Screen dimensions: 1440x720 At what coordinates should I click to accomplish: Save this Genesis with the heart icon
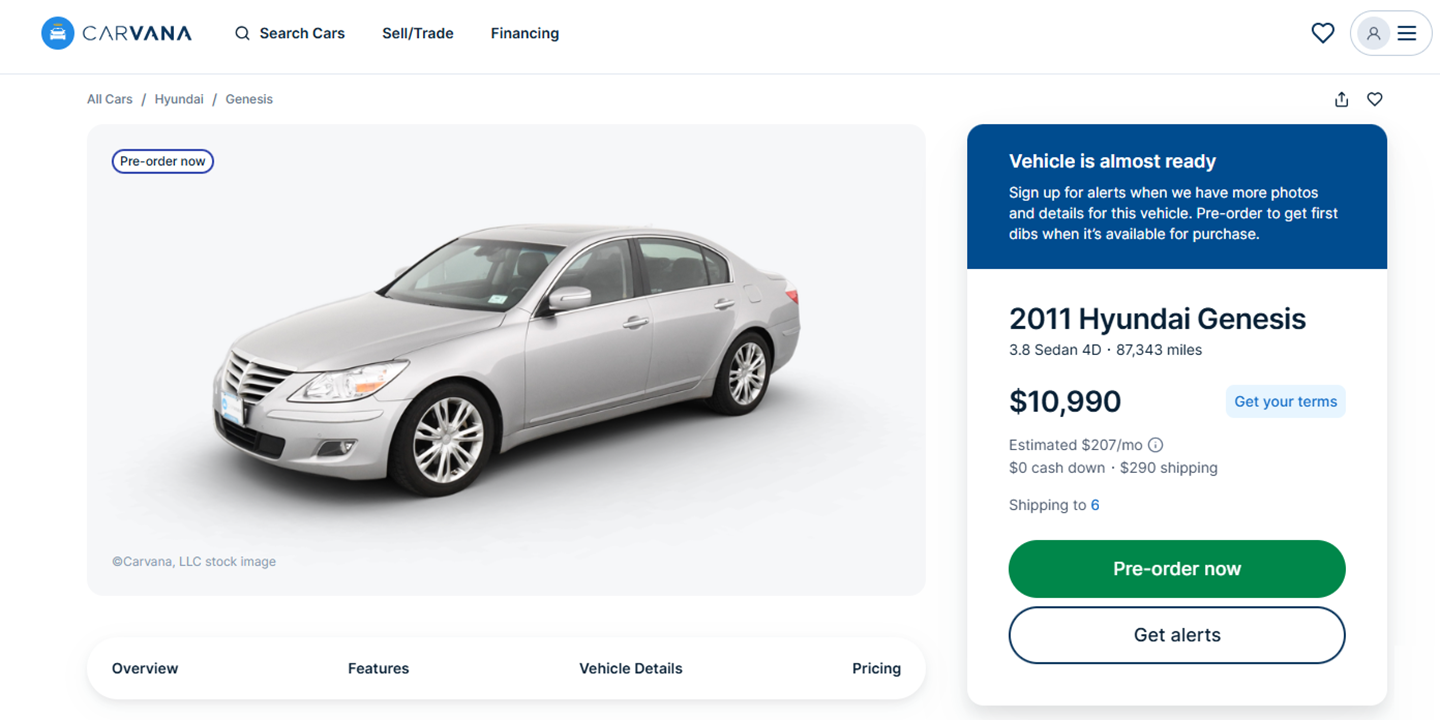point(1375,99)
